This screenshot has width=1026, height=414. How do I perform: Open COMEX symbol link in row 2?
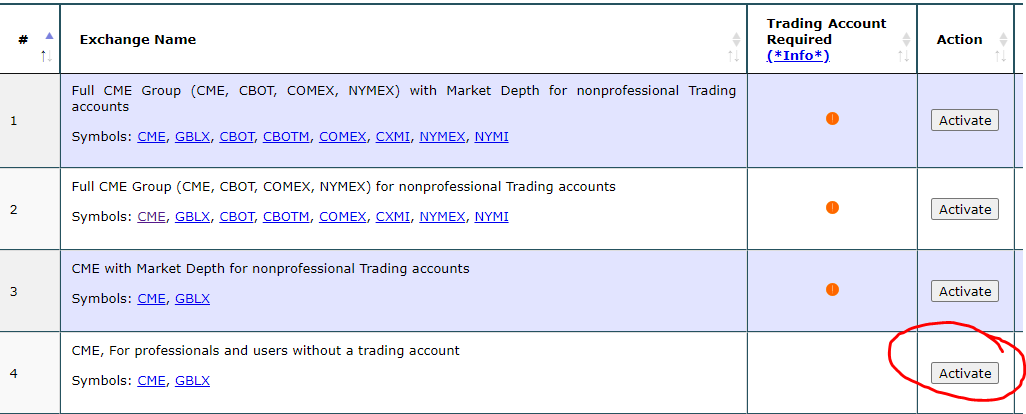(x=342, y=216)
